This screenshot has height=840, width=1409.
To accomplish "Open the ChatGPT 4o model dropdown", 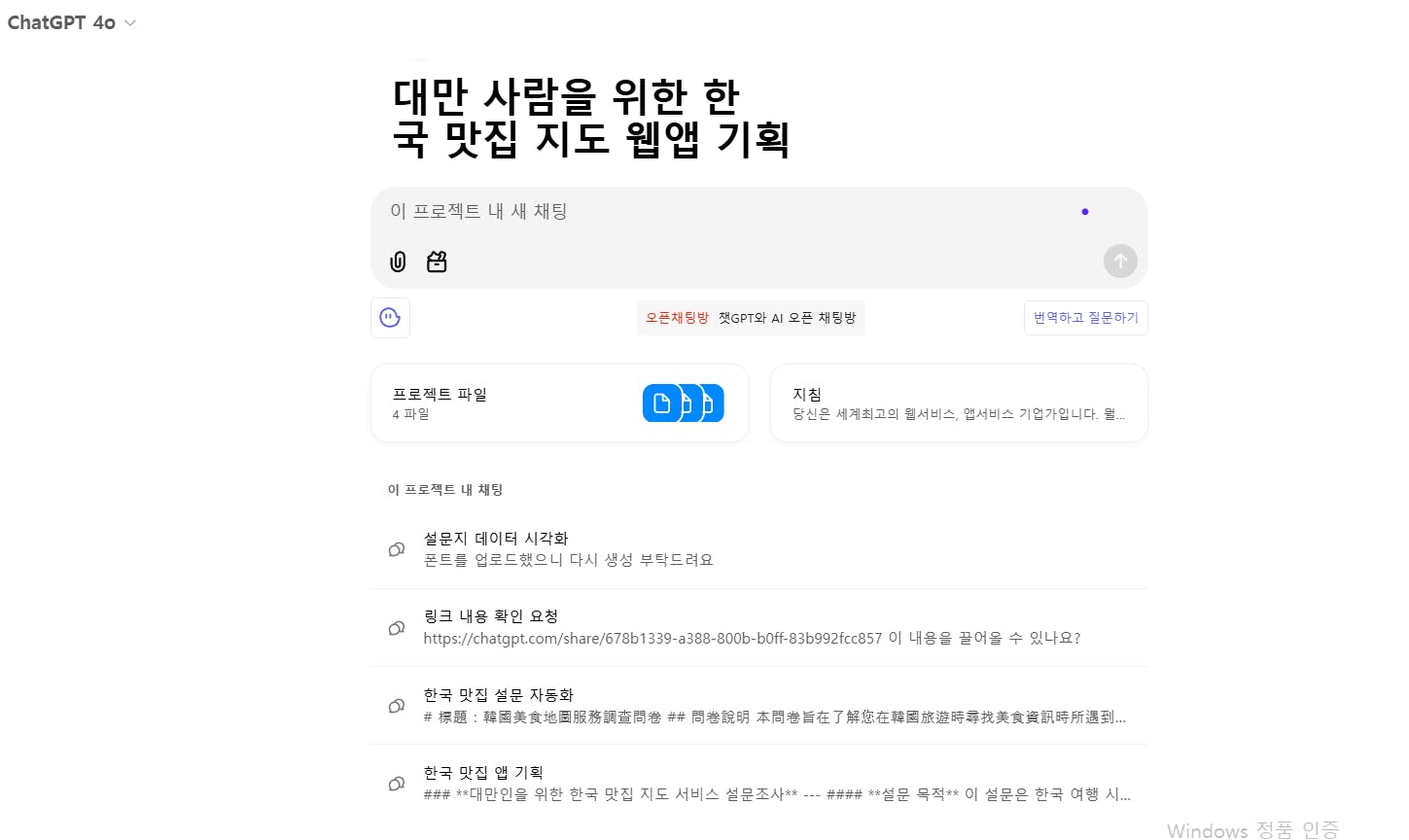I will coord(72,22).
